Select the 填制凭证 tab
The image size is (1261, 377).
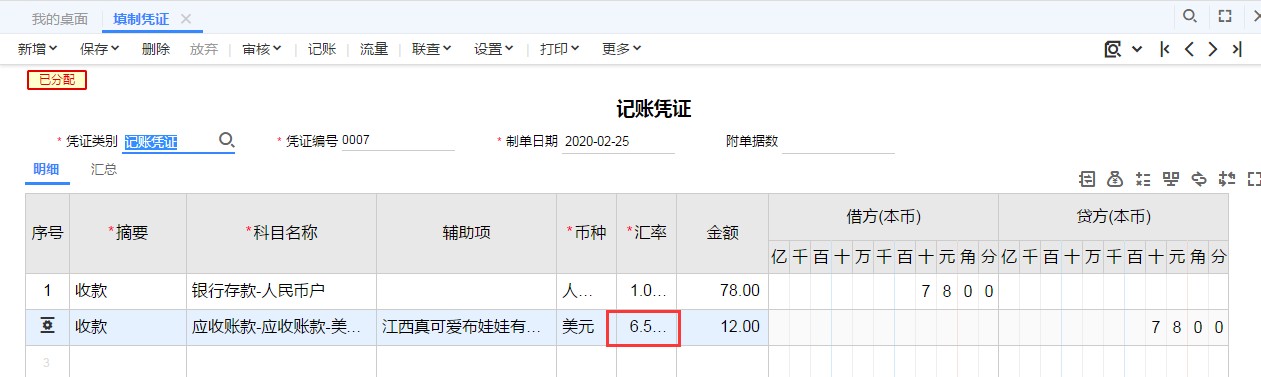[x=141, y=19]
